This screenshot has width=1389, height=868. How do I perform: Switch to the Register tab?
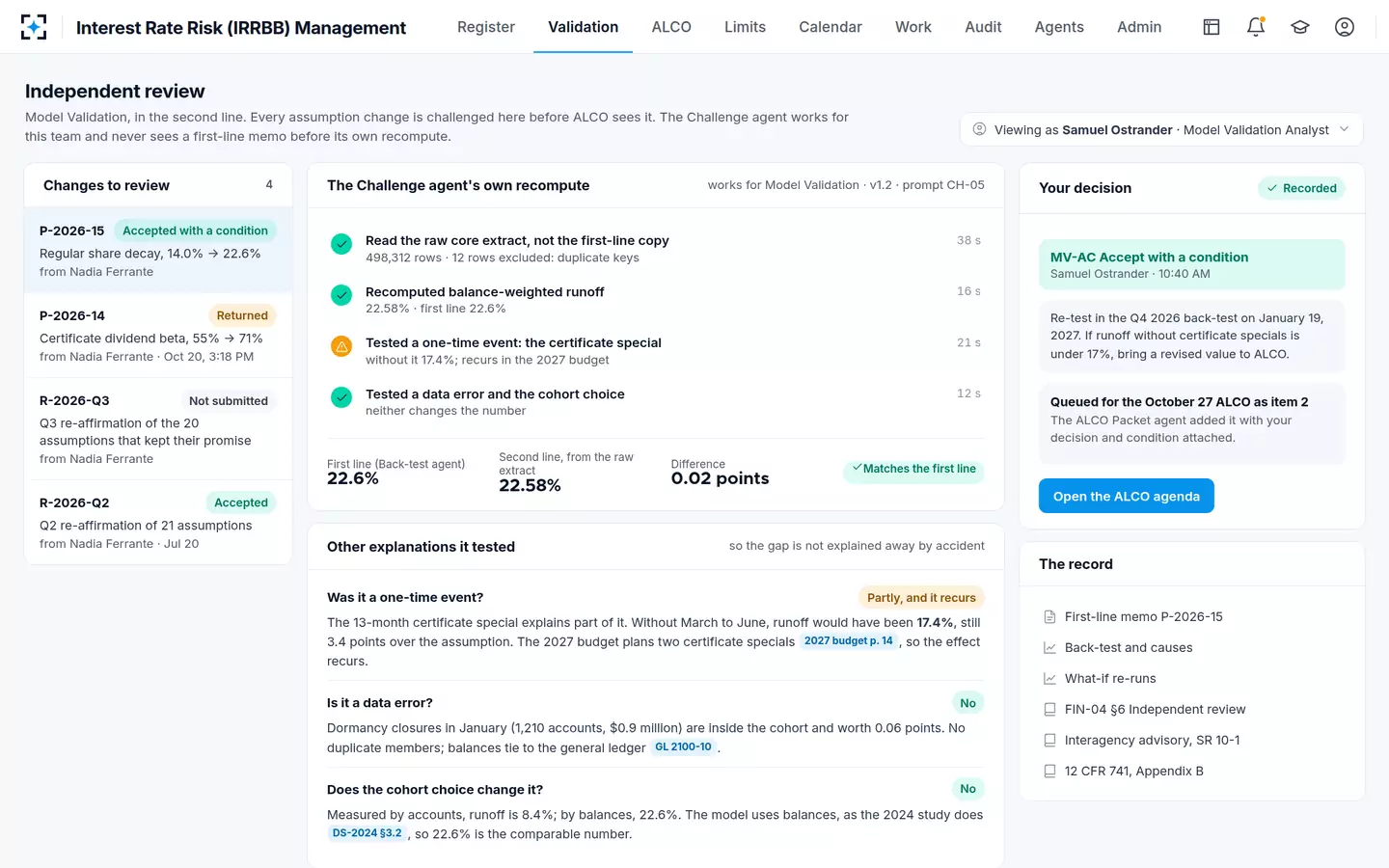pos(486,27)
